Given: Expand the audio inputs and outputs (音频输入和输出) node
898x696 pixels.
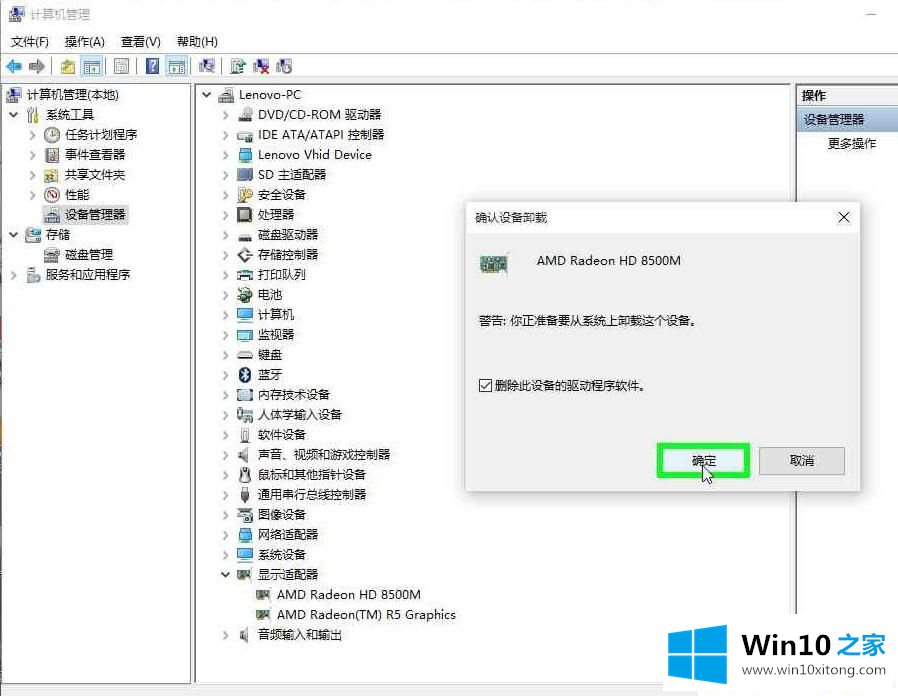Looking at the screenshot, I should point(226,635).
